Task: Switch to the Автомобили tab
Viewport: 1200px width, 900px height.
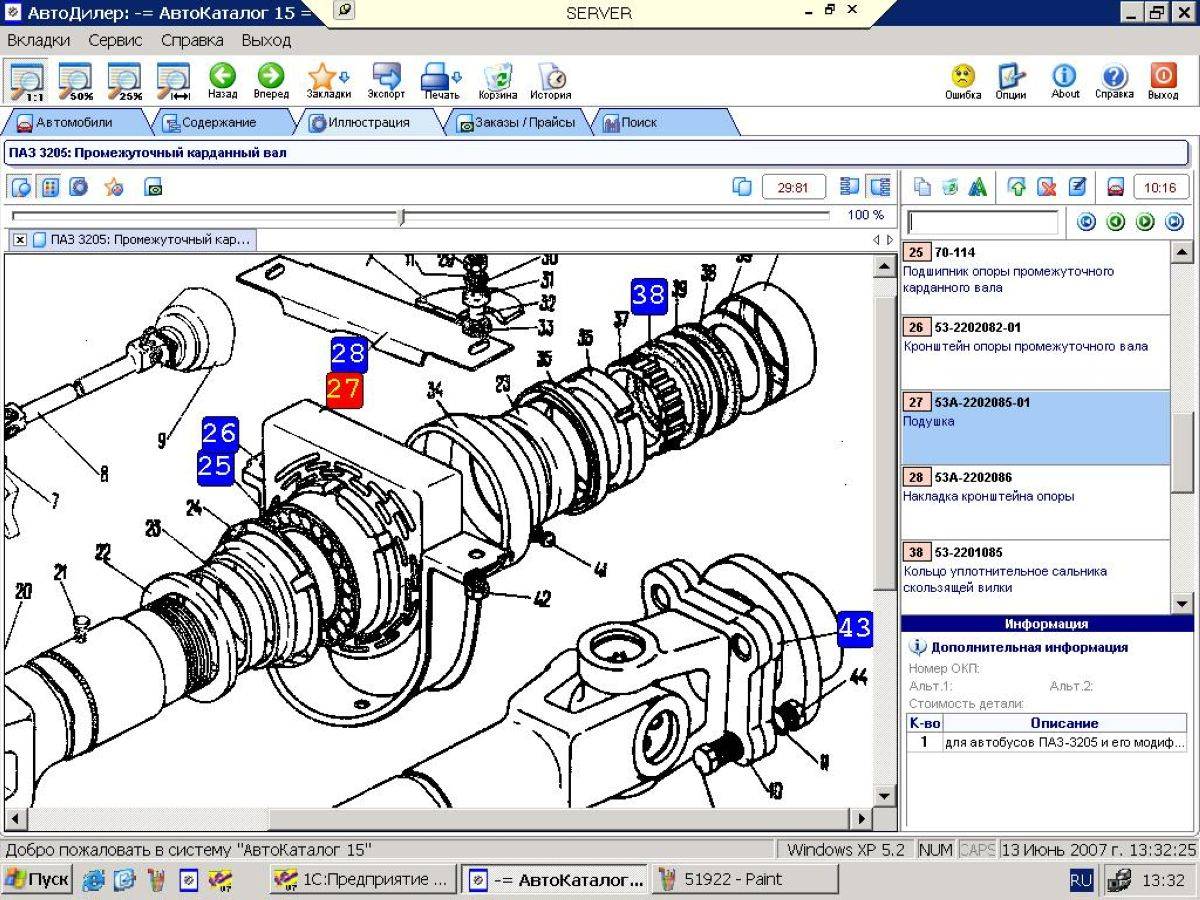Action: point(74,122)
